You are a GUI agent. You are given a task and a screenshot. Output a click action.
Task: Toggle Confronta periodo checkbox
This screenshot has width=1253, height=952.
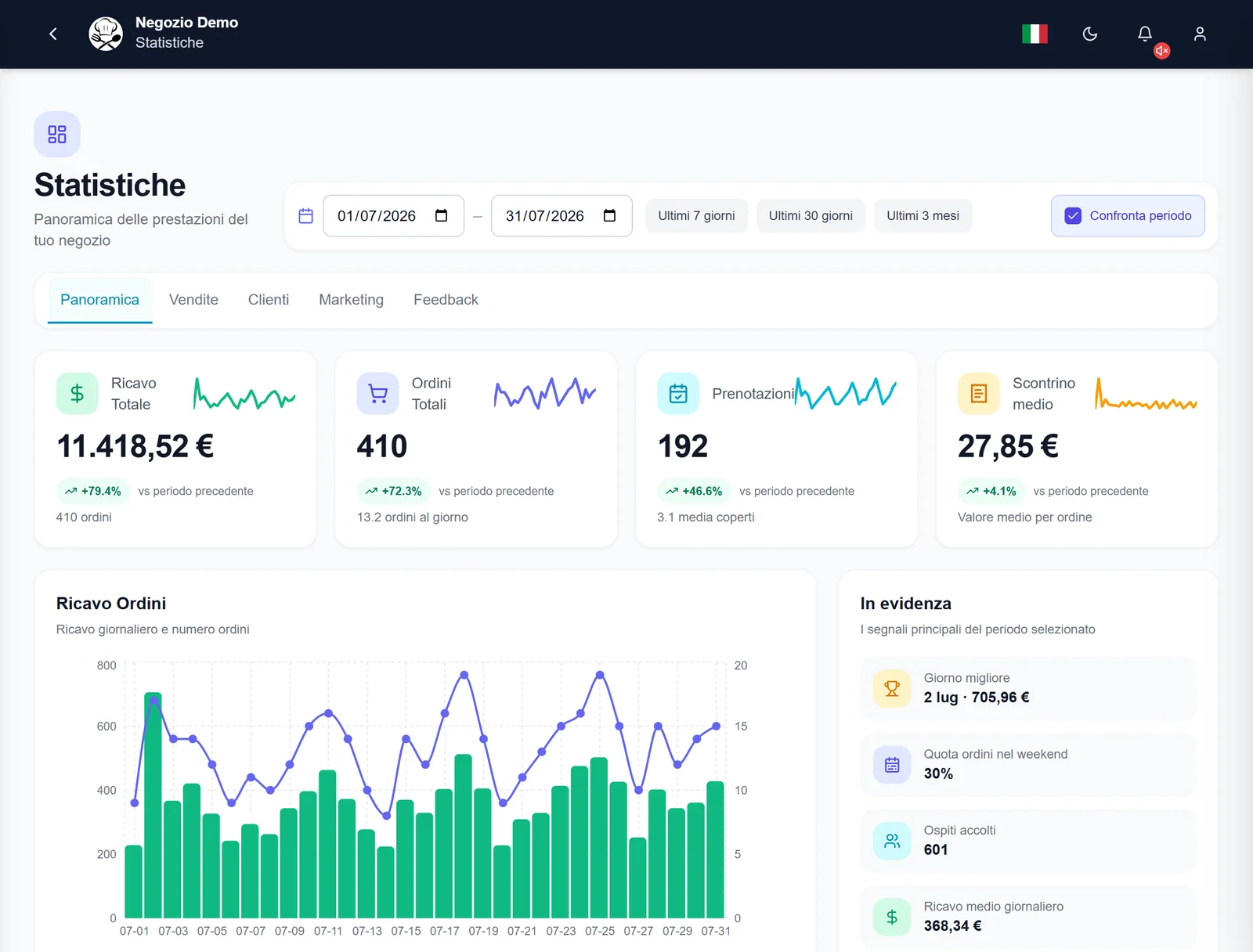[1073, 216]
